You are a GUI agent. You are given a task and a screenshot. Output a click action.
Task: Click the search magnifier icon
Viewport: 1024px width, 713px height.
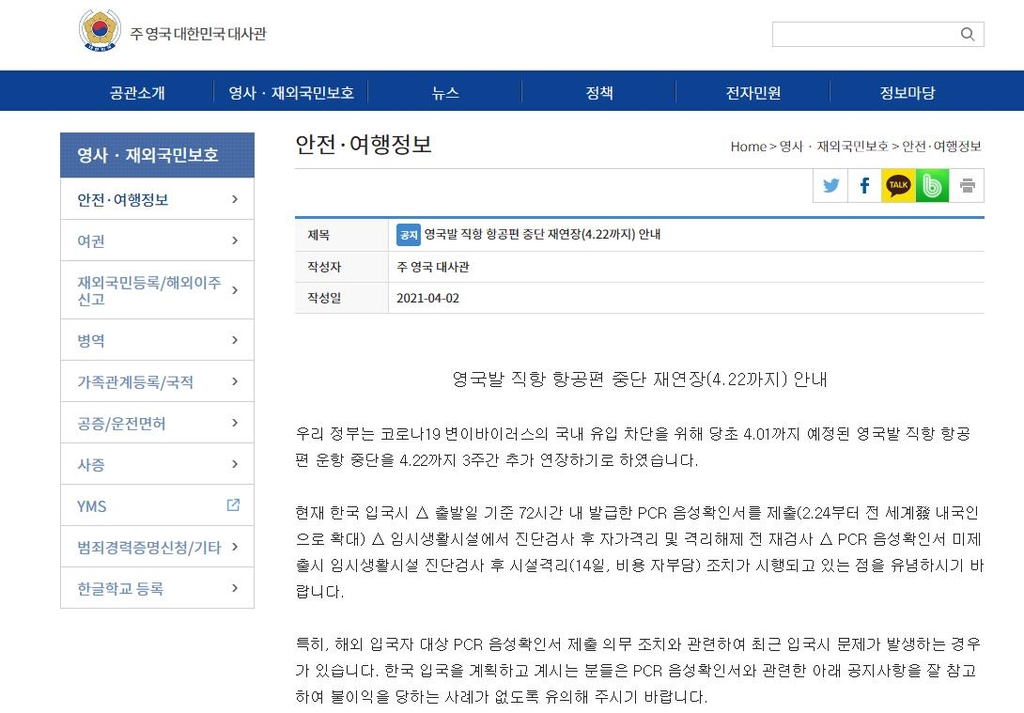pos(967,34)
